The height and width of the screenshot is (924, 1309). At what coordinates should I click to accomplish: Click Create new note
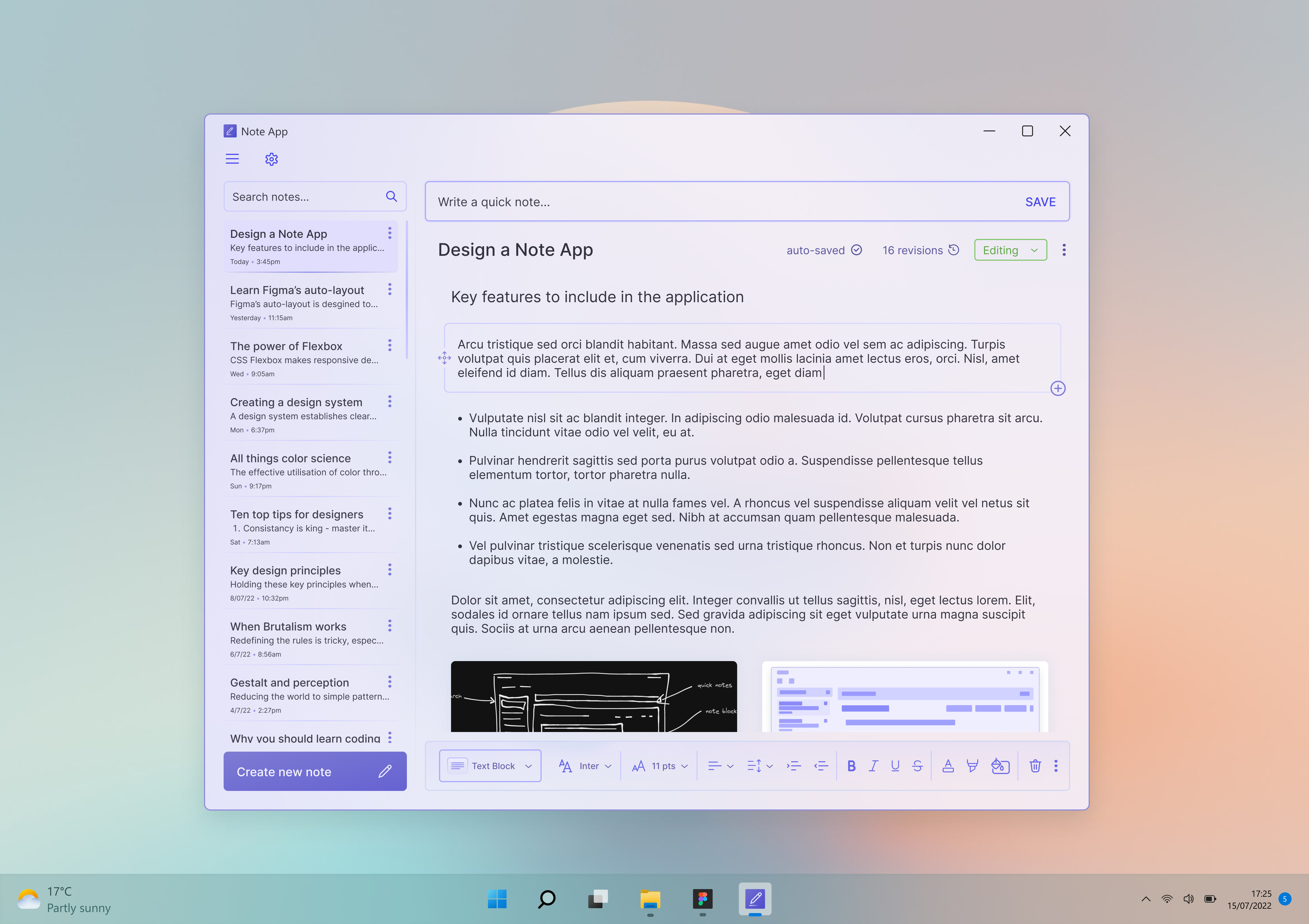click(315, 771)
